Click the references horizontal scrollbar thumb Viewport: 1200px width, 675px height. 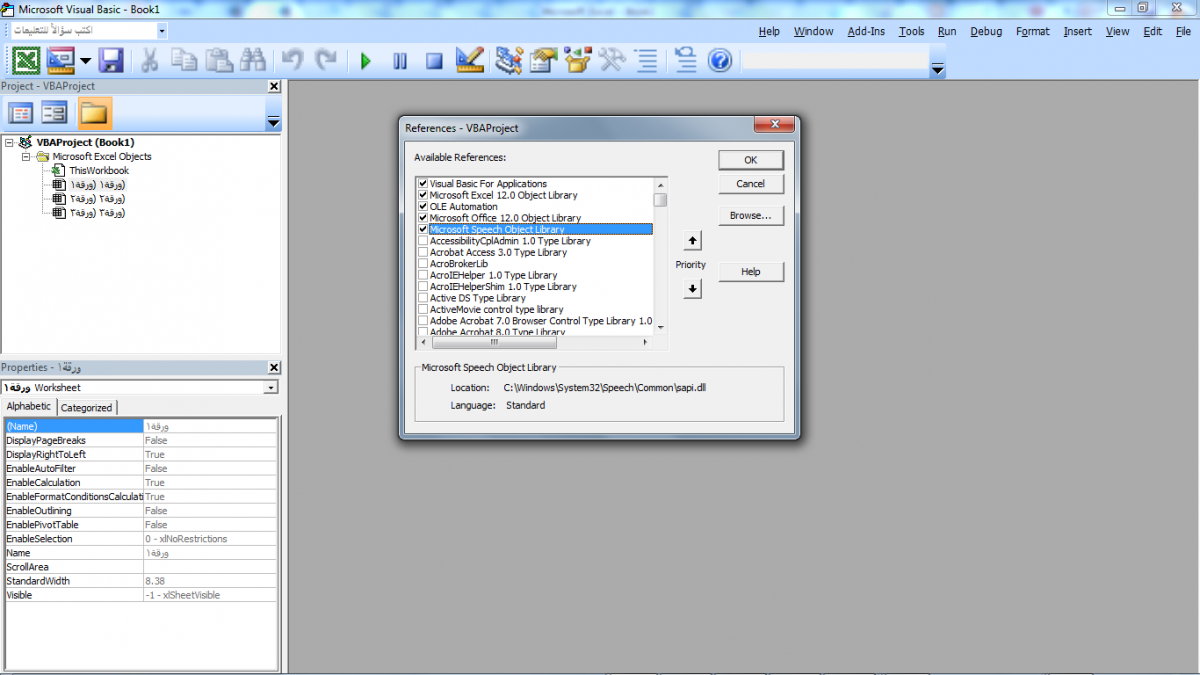click(x=494, y=342)
